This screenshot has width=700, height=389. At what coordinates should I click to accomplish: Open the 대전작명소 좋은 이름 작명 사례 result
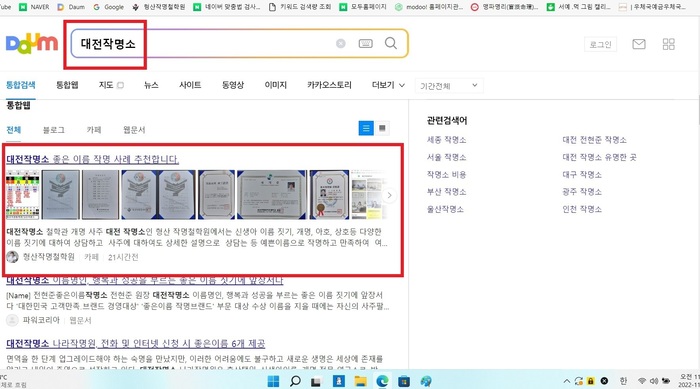click(x=92, y=159)
